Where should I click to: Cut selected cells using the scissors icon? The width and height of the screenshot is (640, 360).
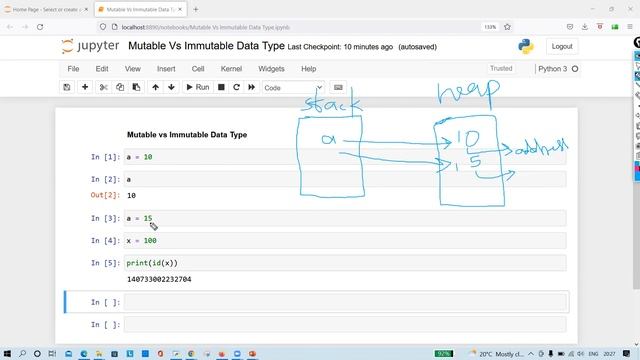point(103,87)
